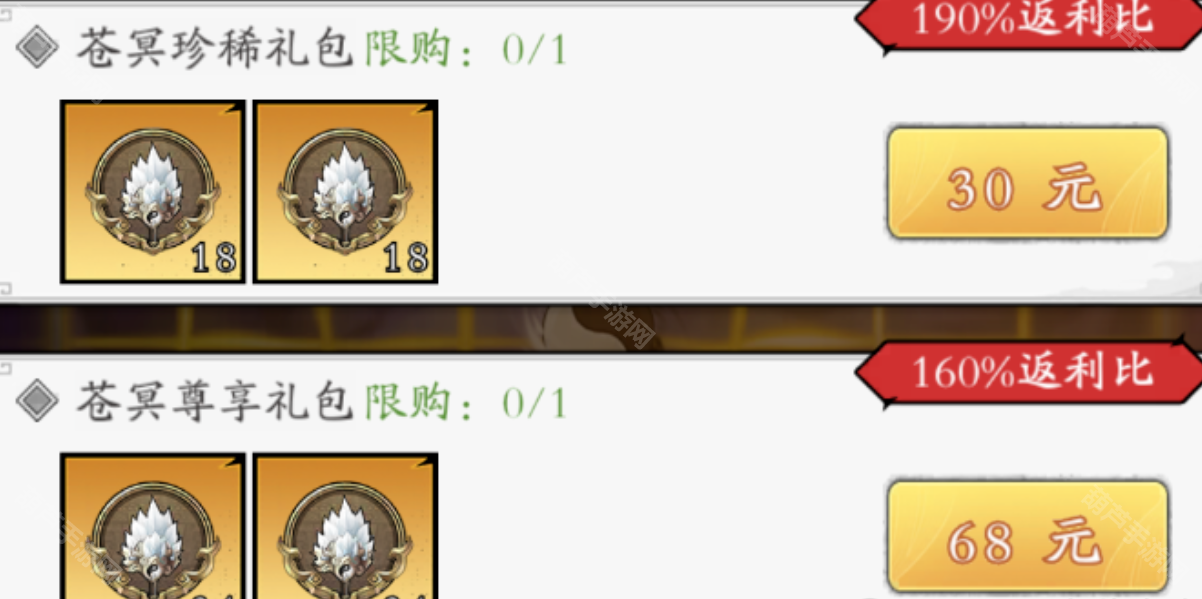Tap the pointed left tip of the 160% ribbon
Screen dimensions: 1202x599
(870, 373)
